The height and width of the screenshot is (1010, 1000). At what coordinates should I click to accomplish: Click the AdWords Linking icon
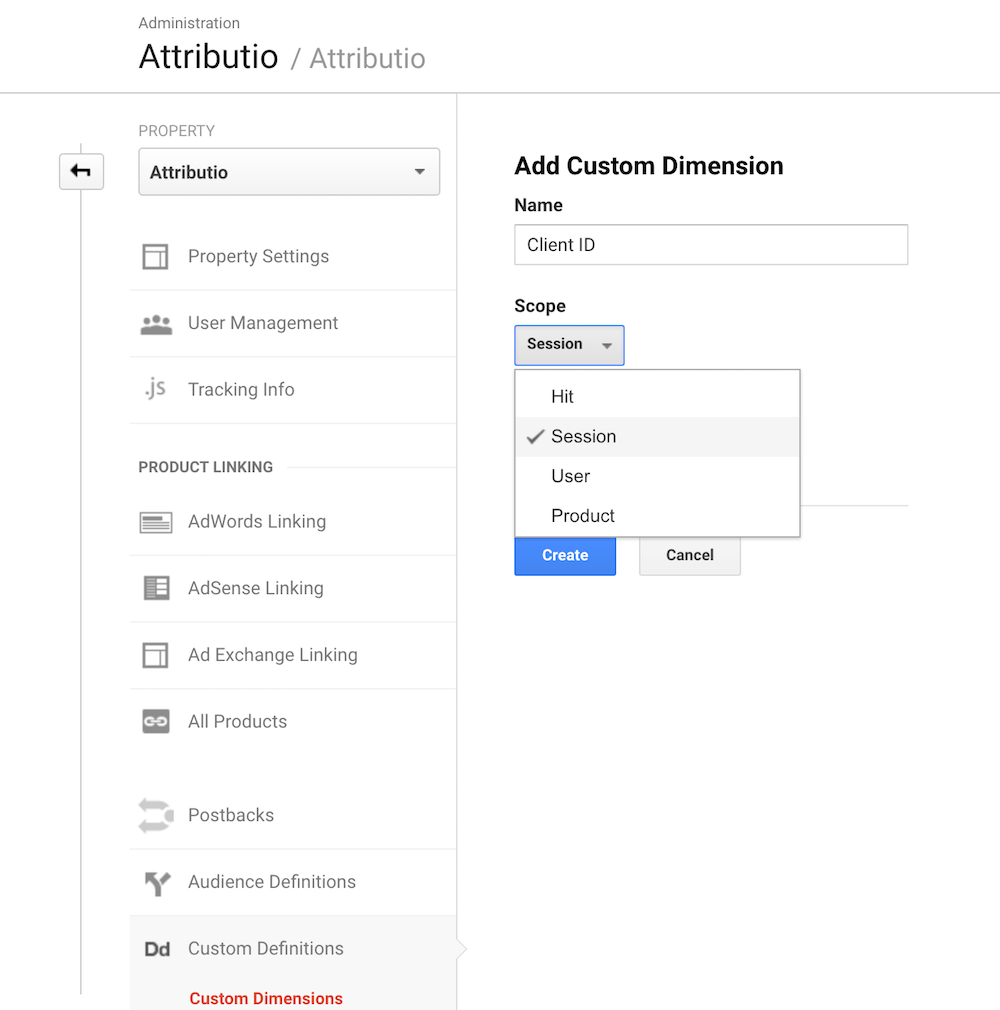pos(156,522)
